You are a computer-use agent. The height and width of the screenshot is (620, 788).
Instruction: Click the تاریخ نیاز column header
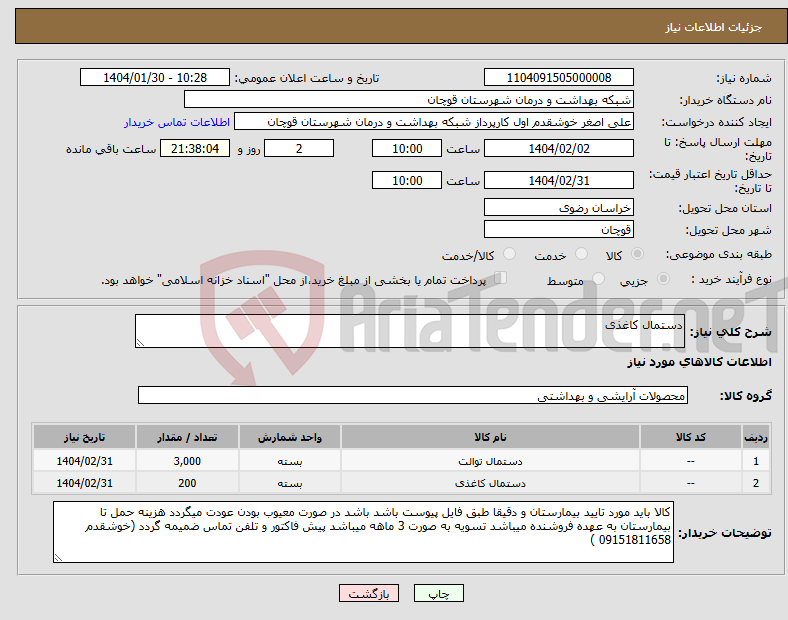tap(84, 437)
